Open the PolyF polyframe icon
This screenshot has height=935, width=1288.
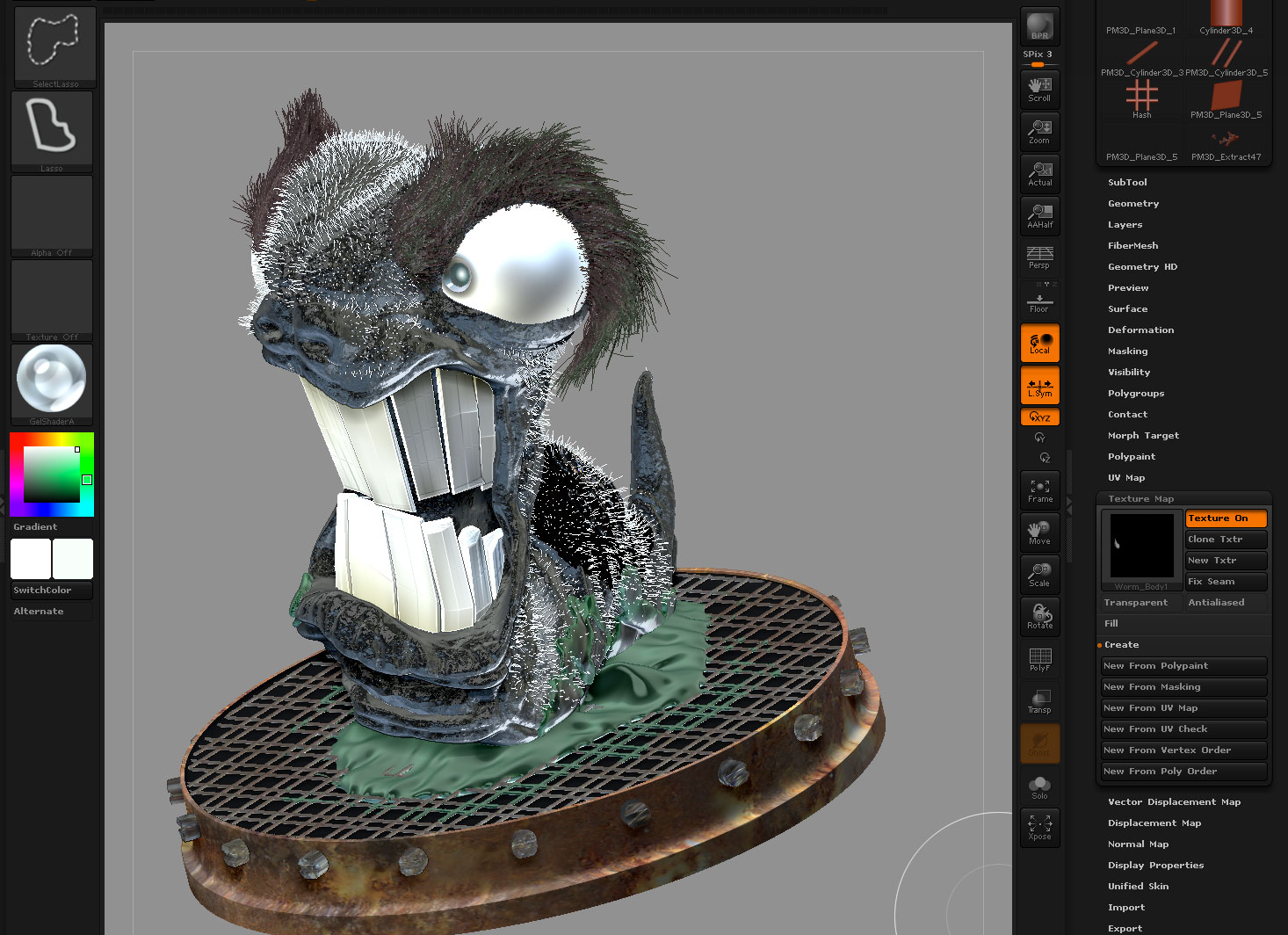point(1039,658)
